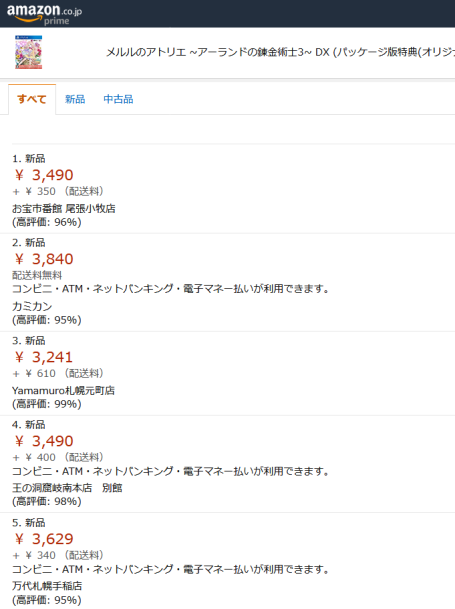Open seller お宝市番館 尾張小牧店

tap(64, 209)
